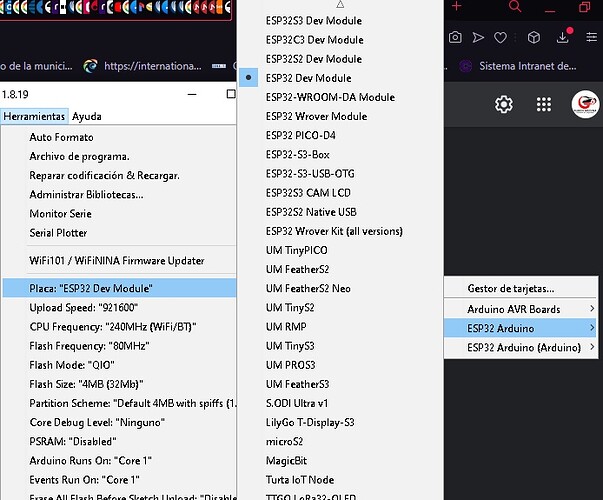Open the settings gear icon on page
The width and height of the screenshot is (603, 500).
[504, 104]
